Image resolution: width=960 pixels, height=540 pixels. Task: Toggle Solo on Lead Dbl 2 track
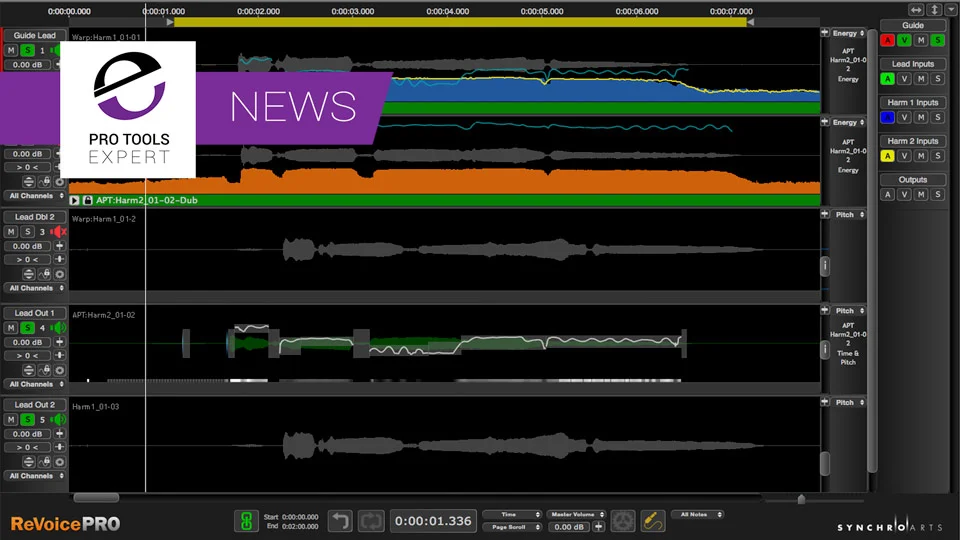point(27,232)
